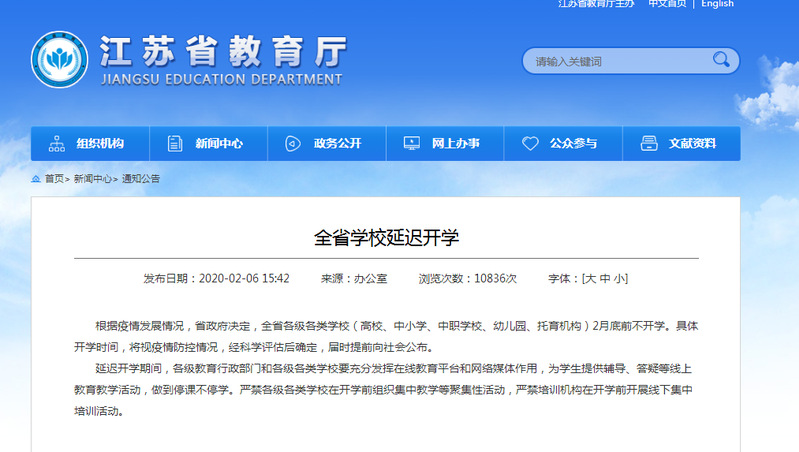Click the 网上办事 monitor icon
Viewport: 799px width, 452px height.
(x=411, y=144)
